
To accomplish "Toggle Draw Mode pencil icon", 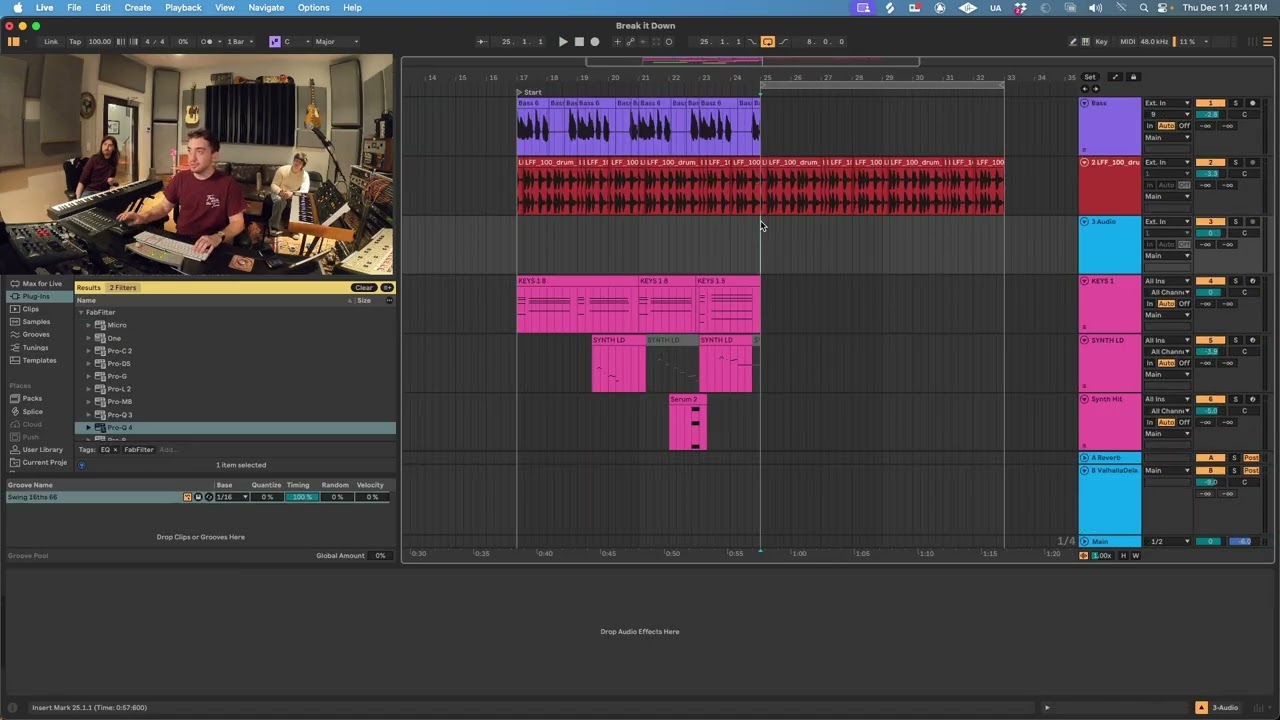I will click(1073, 42).
